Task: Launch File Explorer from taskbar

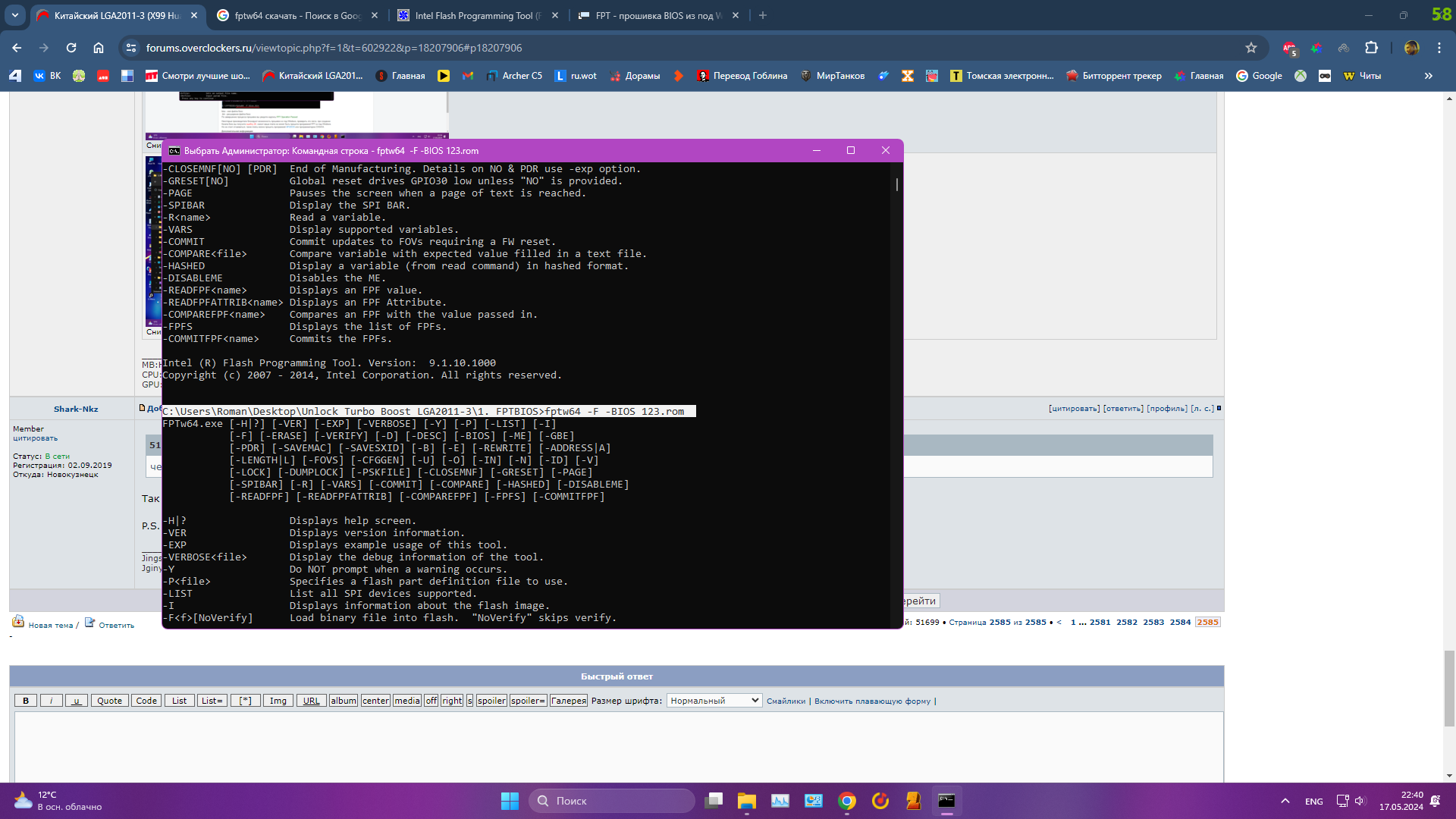Action: (746, 801)
